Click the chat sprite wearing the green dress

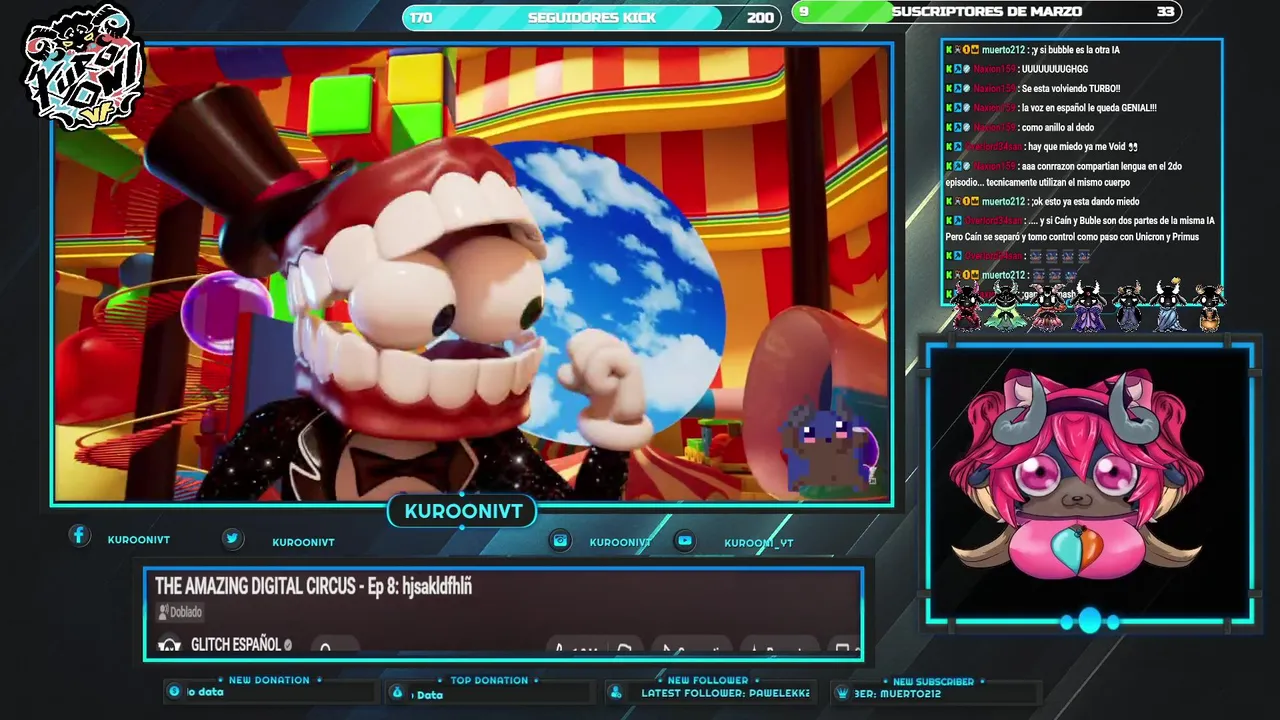pos(1007,306)
